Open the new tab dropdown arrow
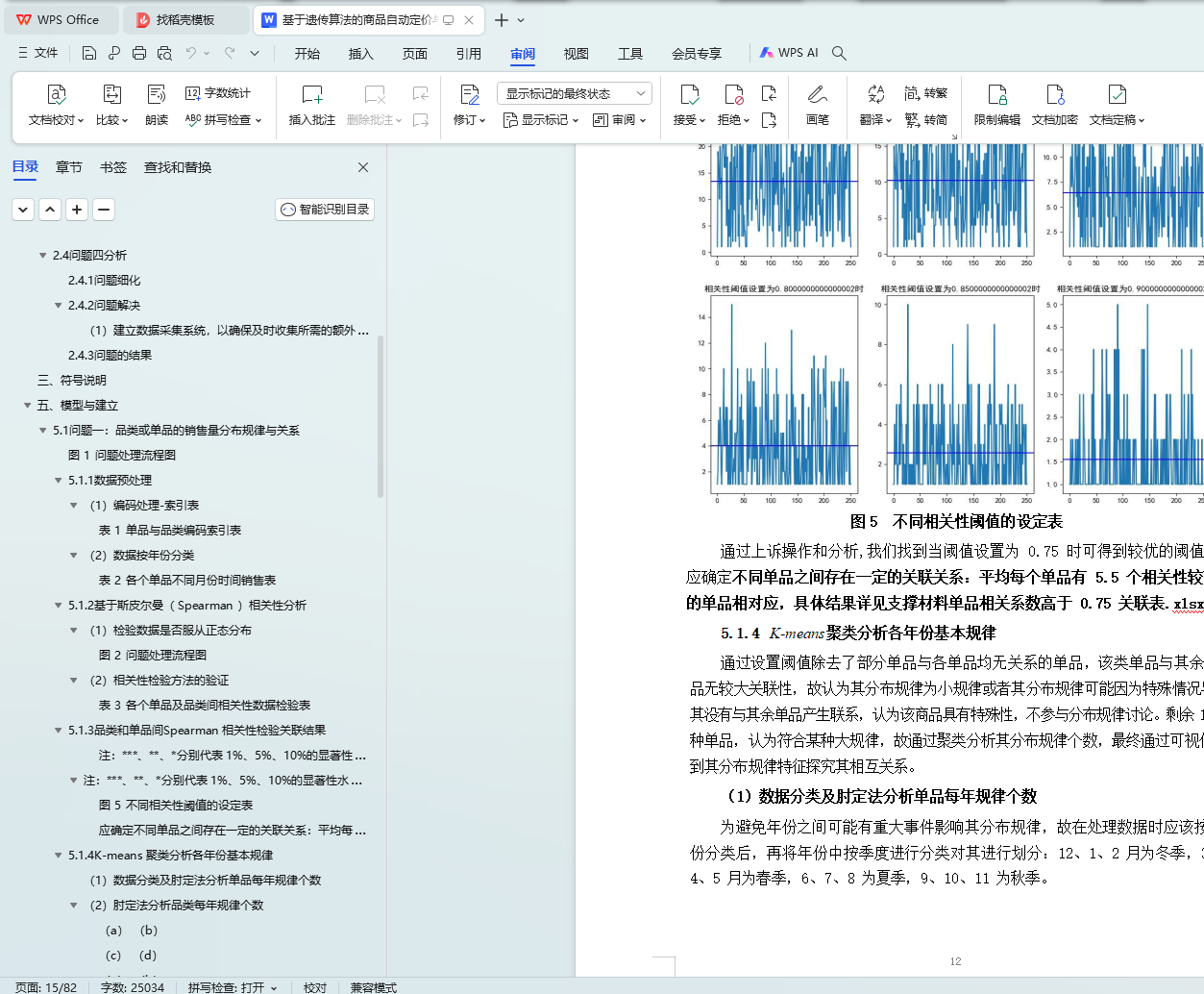This screenshot has height=994, width=1204. [x=522, y=20]
